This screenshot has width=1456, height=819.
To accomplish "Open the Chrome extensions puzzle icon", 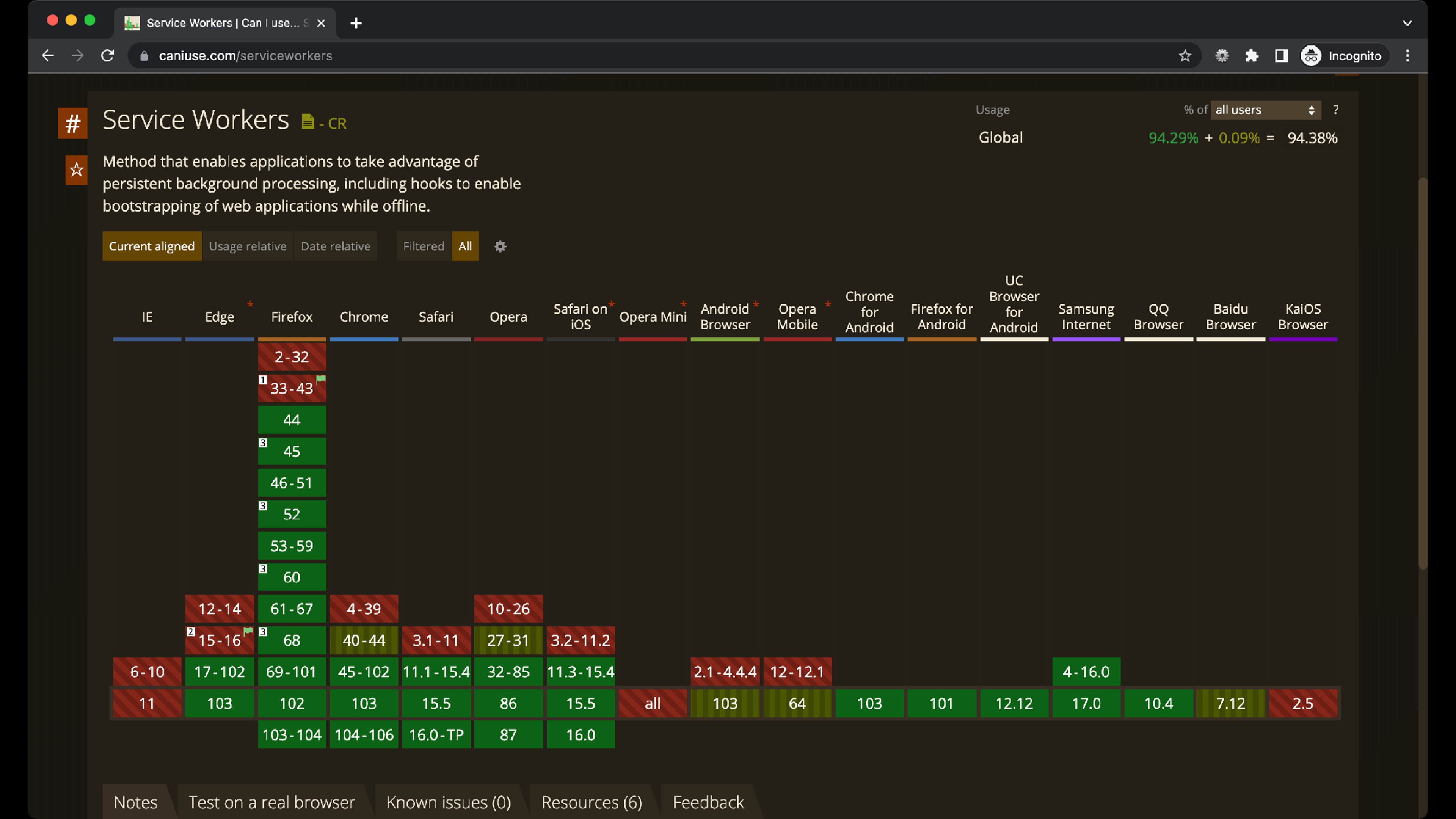I will click(1251, 55).
